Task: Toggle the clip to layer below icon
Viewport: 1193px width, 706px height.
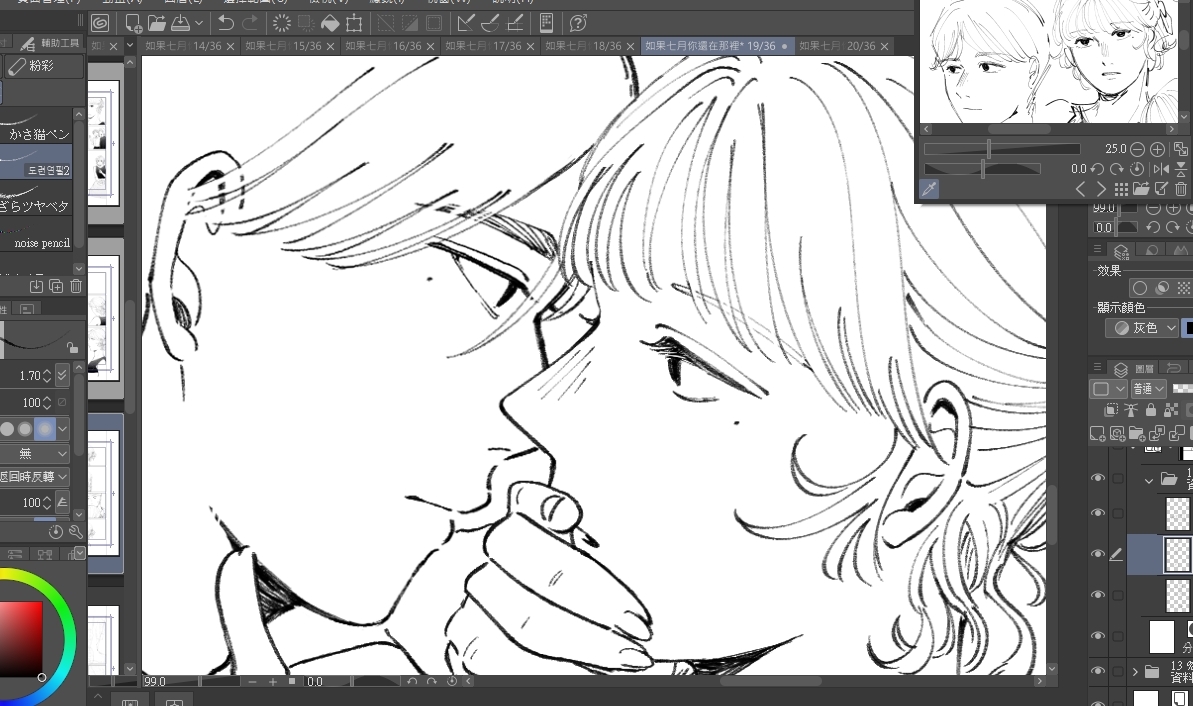Action: pyautogui.click(x=1111, y=410)
